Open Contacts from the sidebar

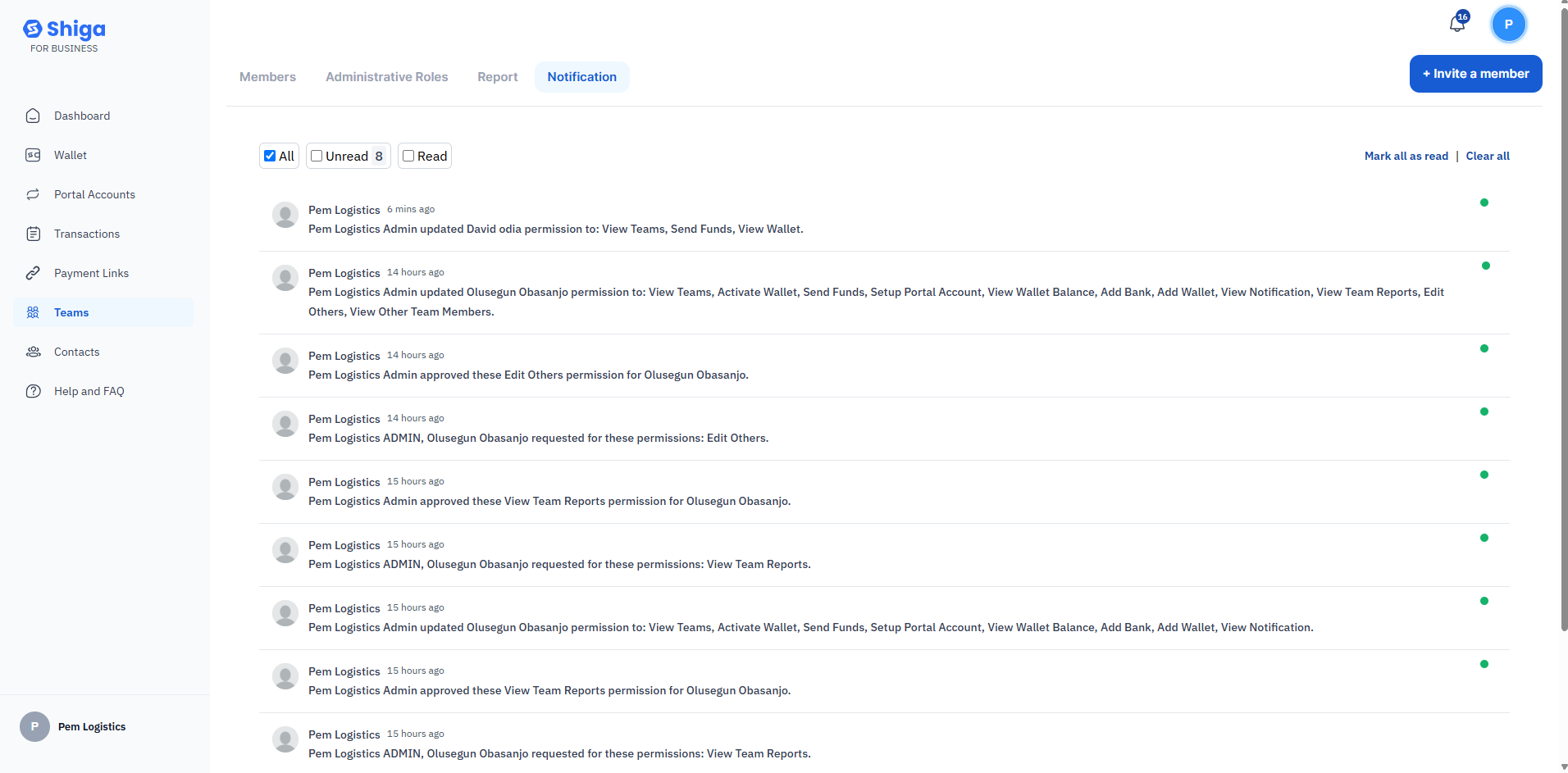point(103,352)
